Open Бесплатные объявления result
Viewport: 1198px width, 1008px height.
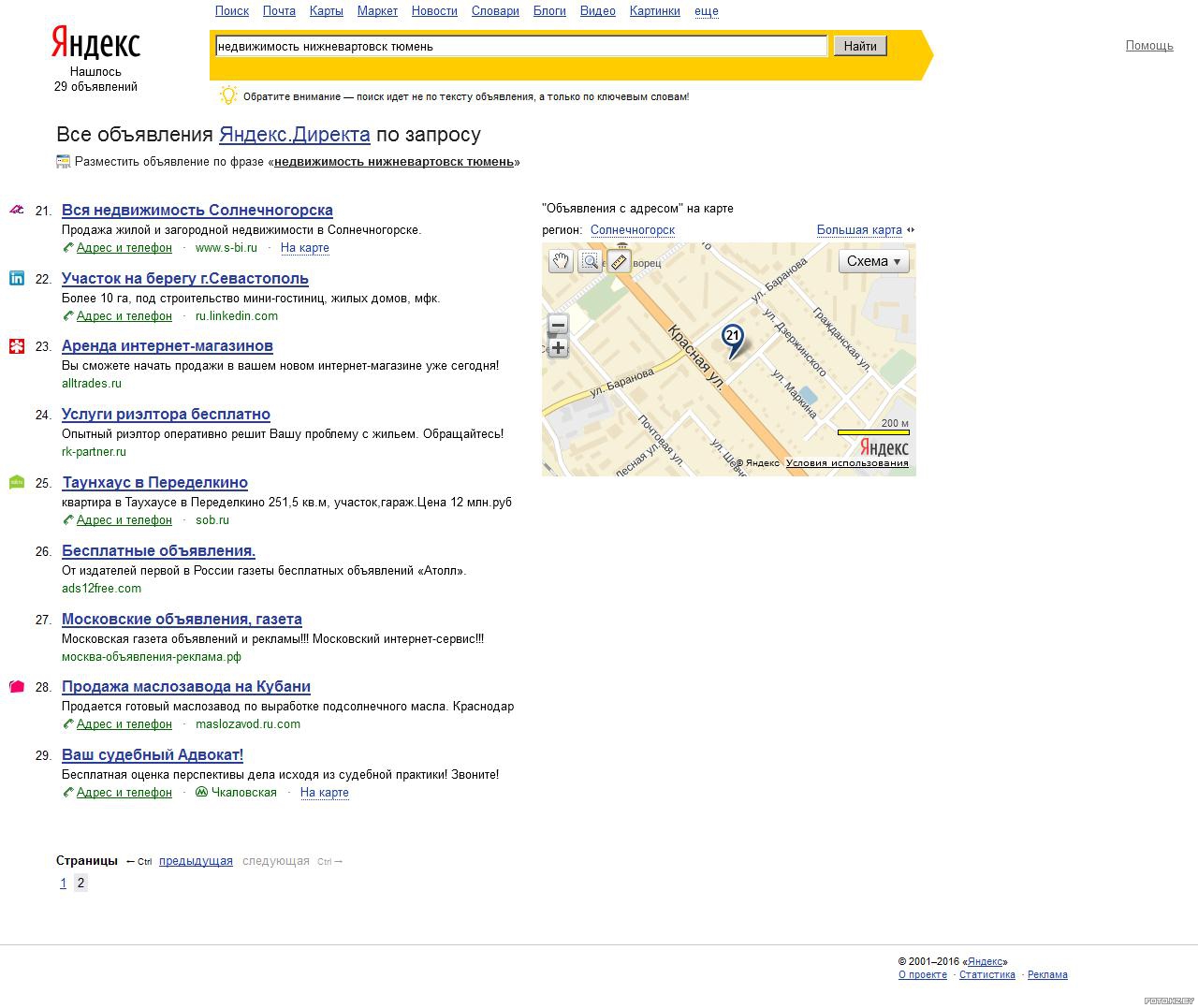click(x=159, y=550)
